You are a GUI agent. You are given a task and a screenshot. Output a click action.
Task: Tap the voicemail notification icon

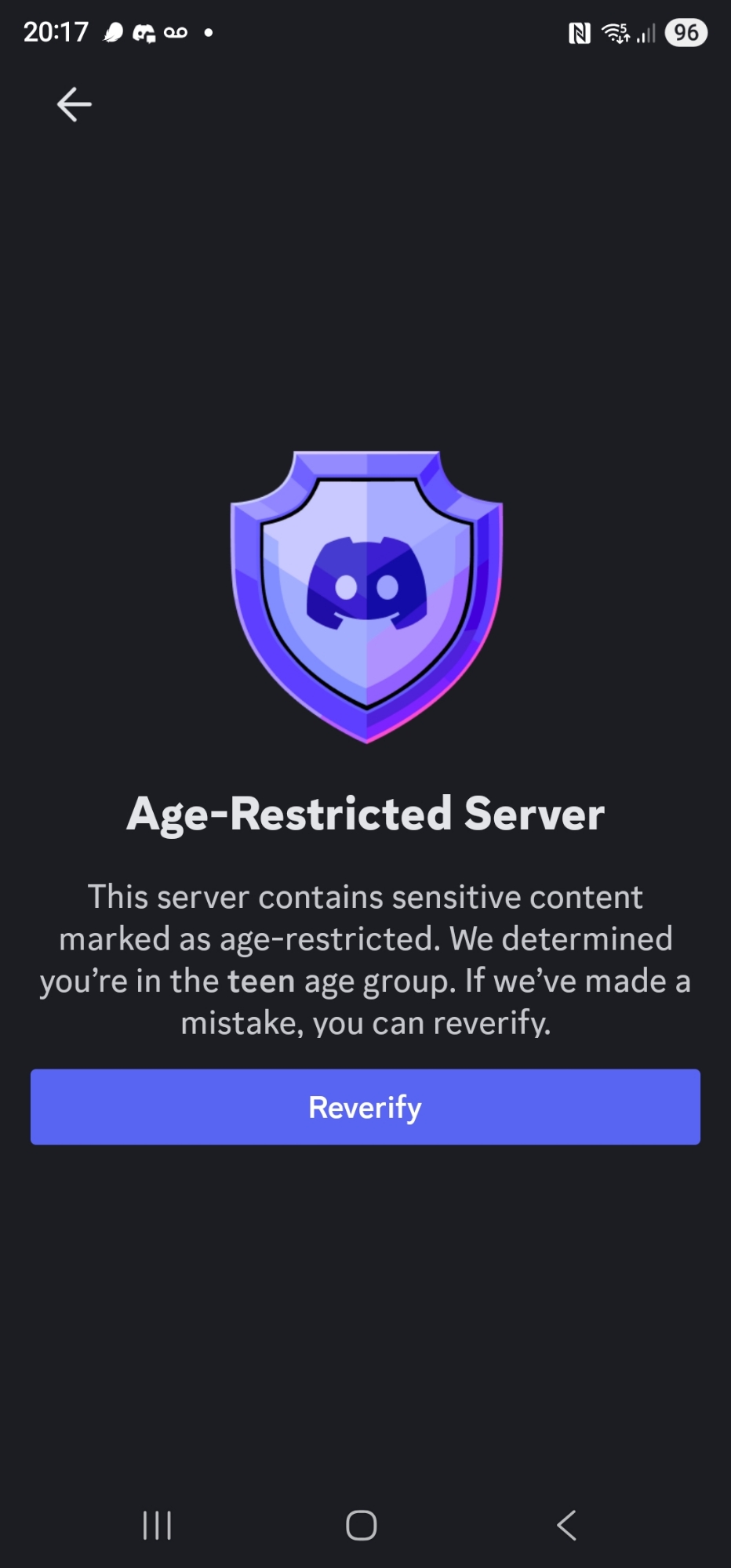point(176,33)
